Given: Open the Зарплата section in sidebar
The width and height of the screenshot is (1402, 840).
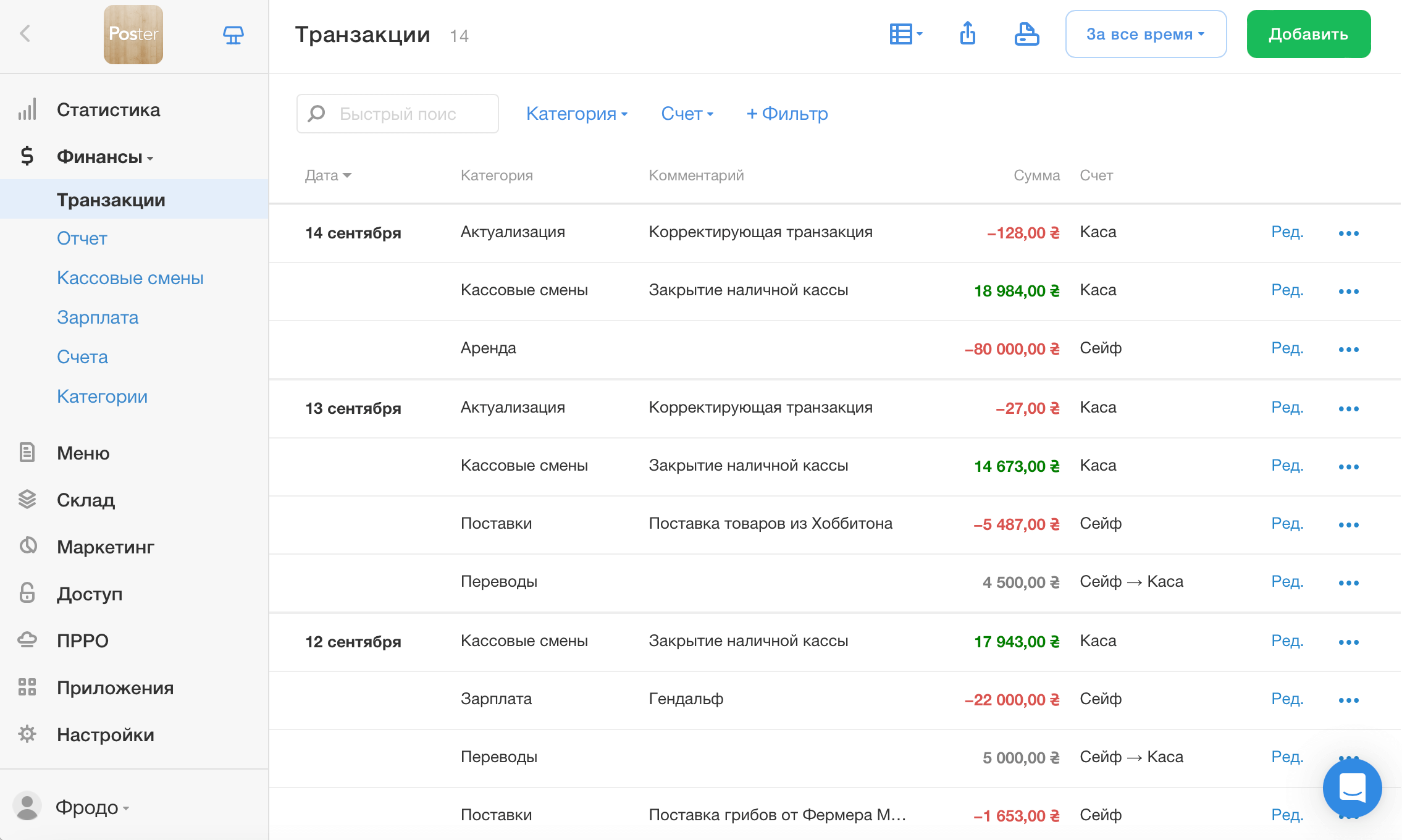Looking at the screenshot, I should coord(98,317).
